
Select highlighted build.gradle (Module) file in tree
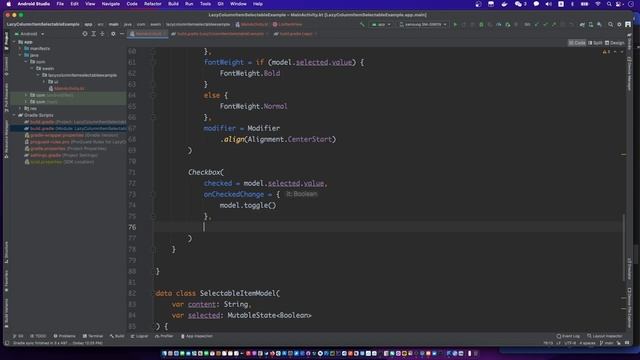pos(69,129)
